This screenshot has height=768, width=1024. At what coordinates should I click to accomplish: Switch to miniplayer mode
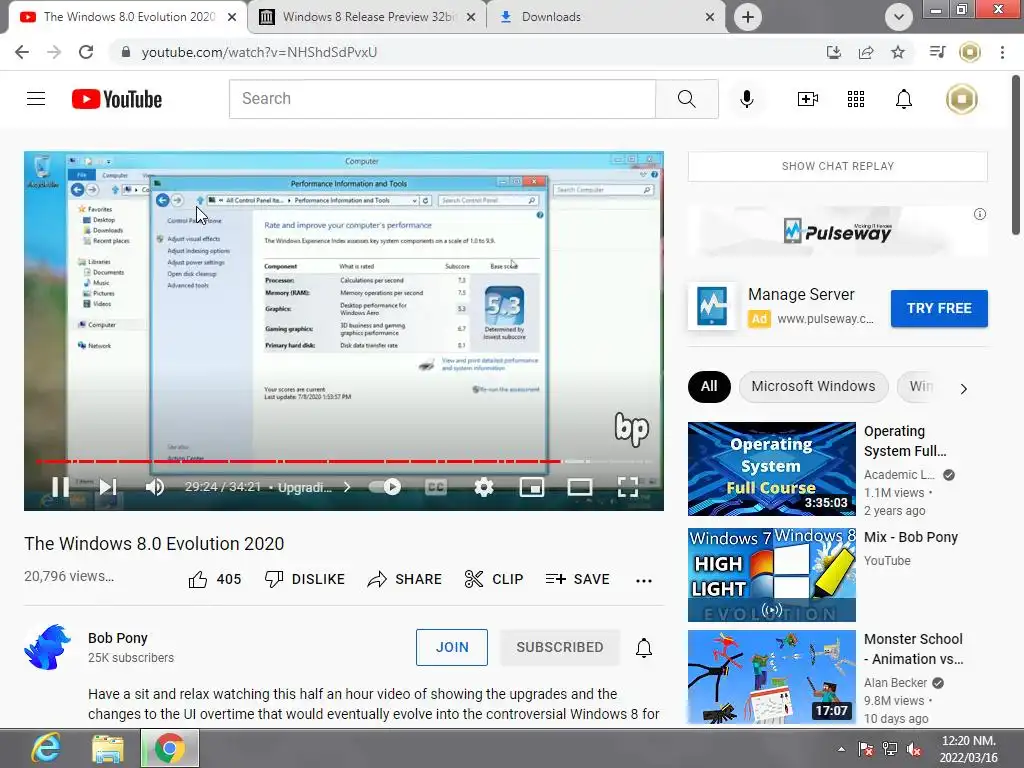(532, 487)
